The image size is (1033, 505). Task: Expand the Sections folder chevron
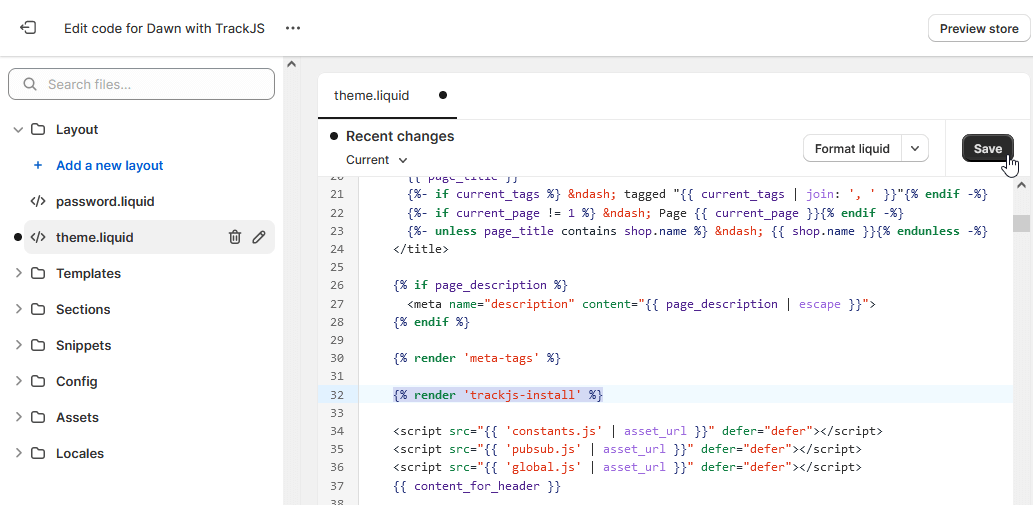tap(18, 309)
